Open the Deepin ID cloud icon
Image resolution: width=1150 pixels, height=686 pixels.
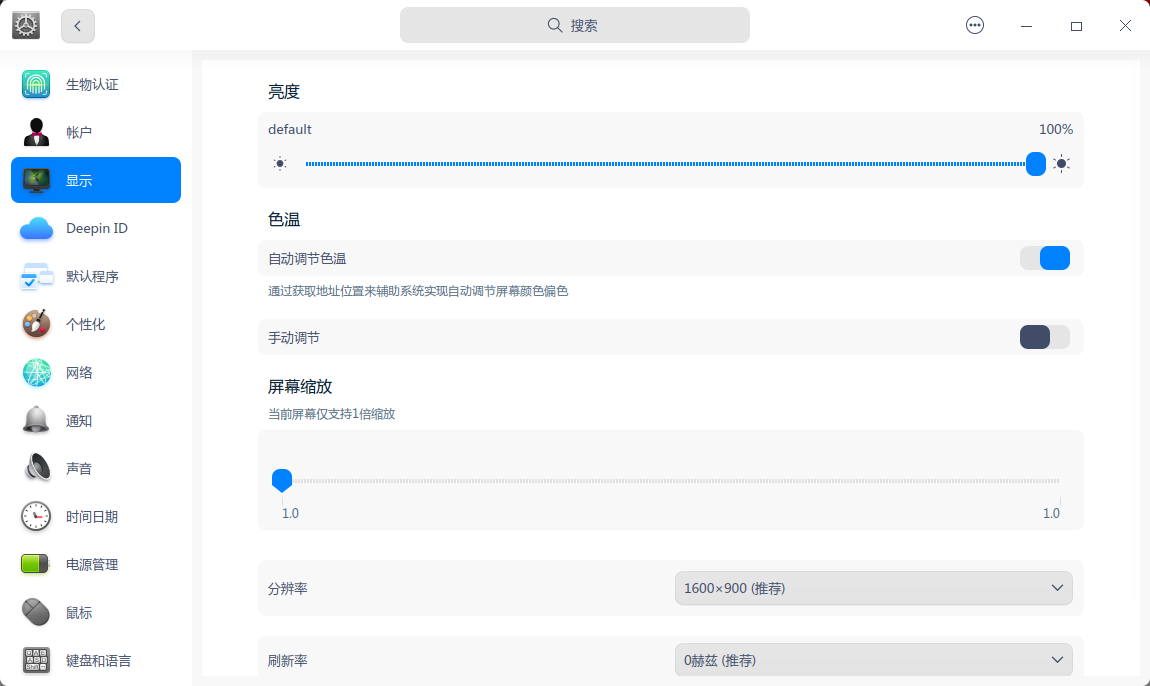pos(36,229)
